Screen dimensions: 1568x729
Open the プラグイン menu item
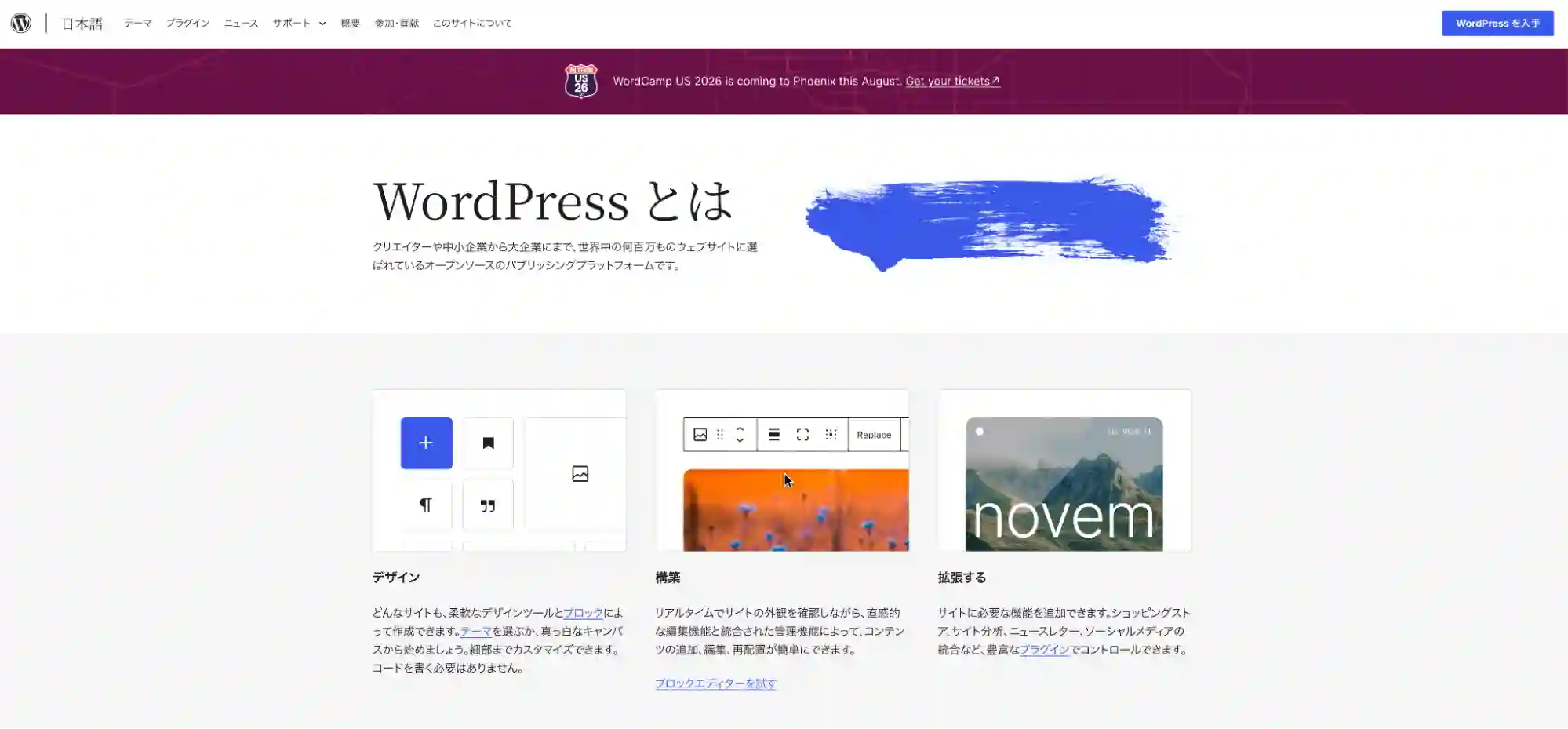187,24
